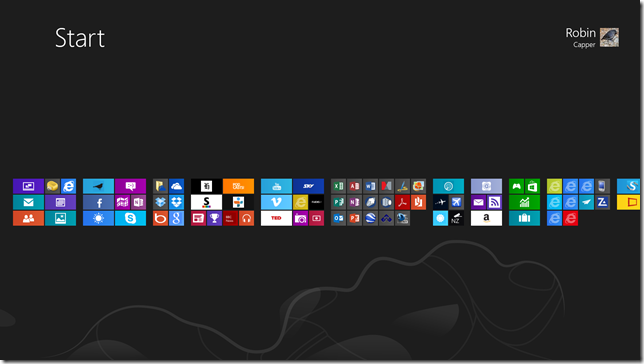Open the dark red BBC News tile
This screenshot has height=364, width=644.
(230, 218)
